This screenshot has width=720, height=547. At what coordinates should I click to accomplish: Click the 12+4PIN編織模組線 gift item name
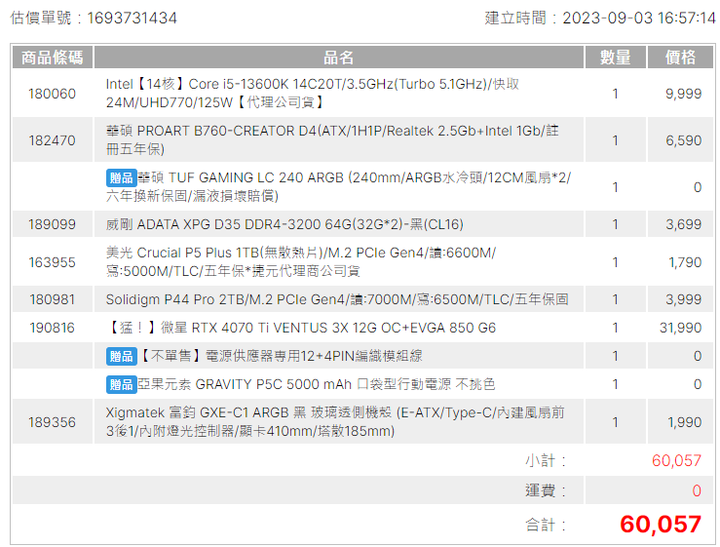[280, 356]
